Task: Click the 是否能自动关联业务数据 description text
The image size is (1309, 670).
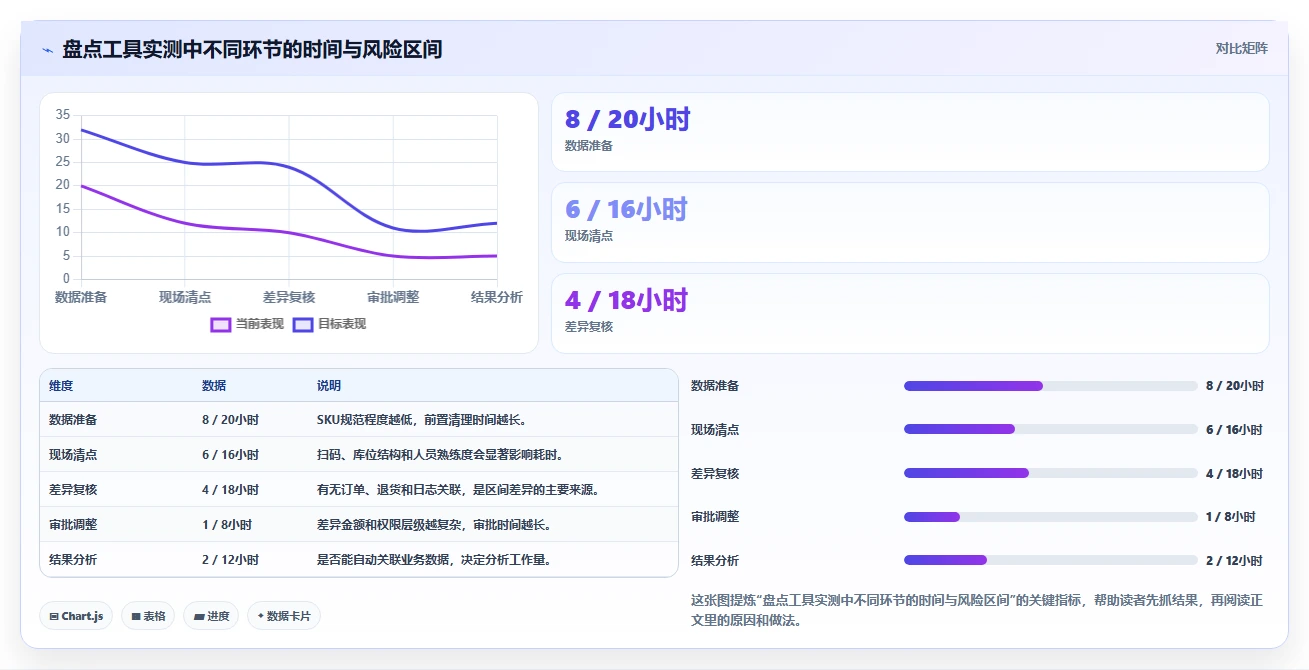Action: coord(434,560)
